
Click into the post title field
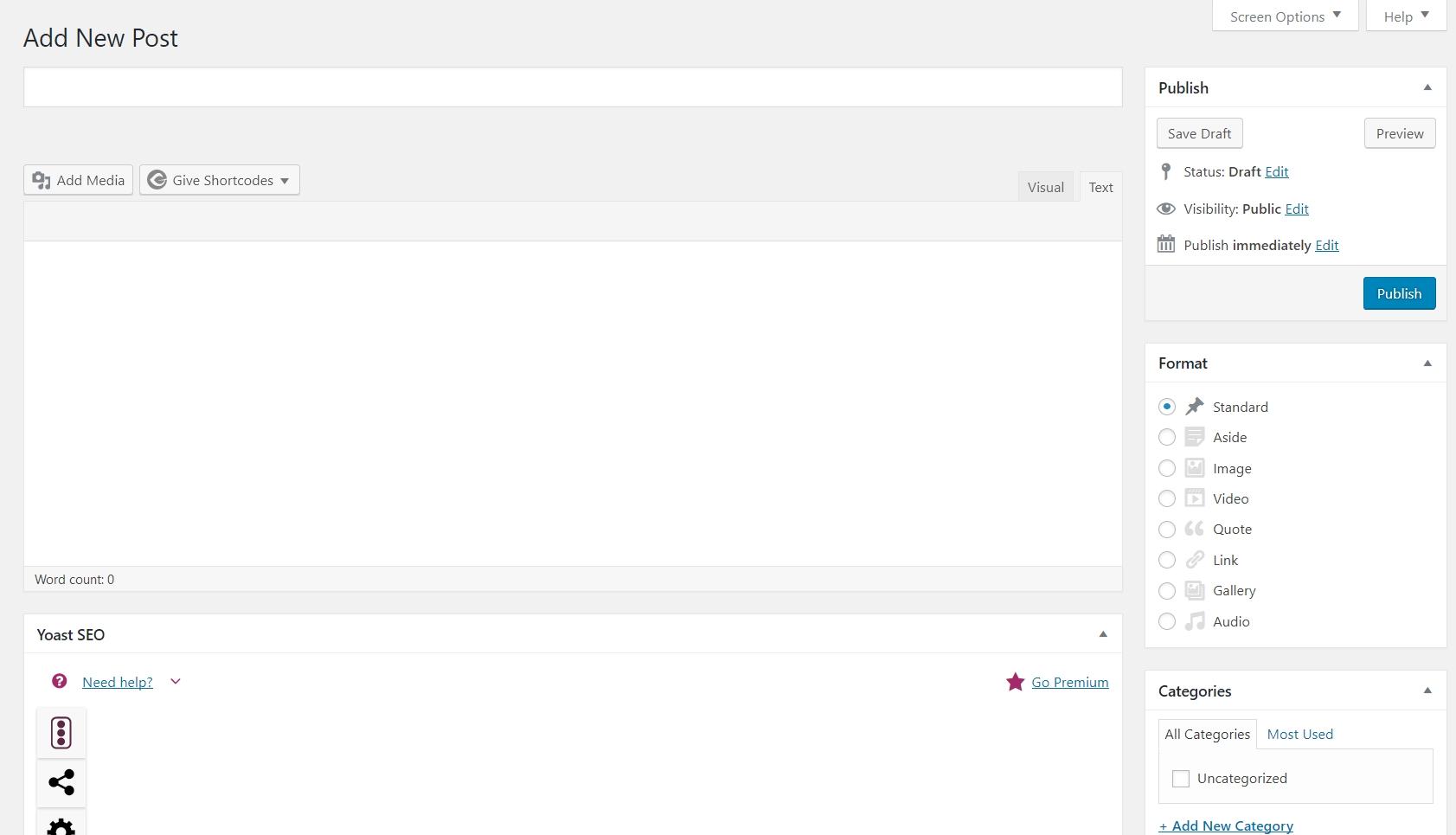[573, 87]
